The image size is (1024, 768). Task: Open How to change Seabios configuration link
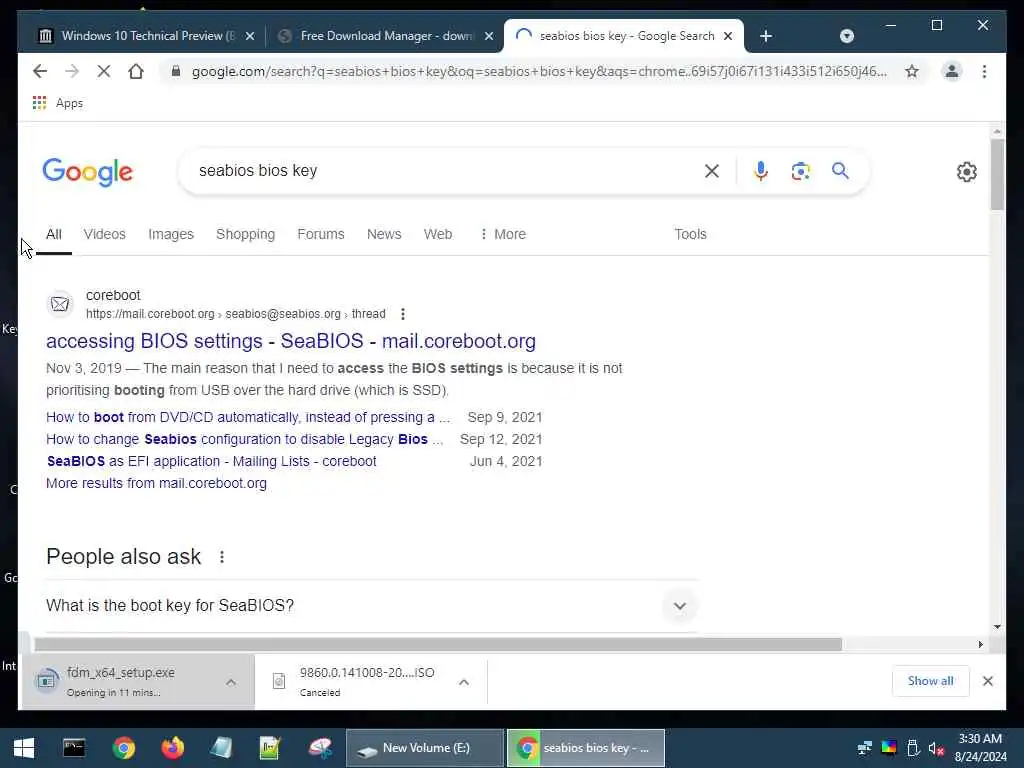244,439
